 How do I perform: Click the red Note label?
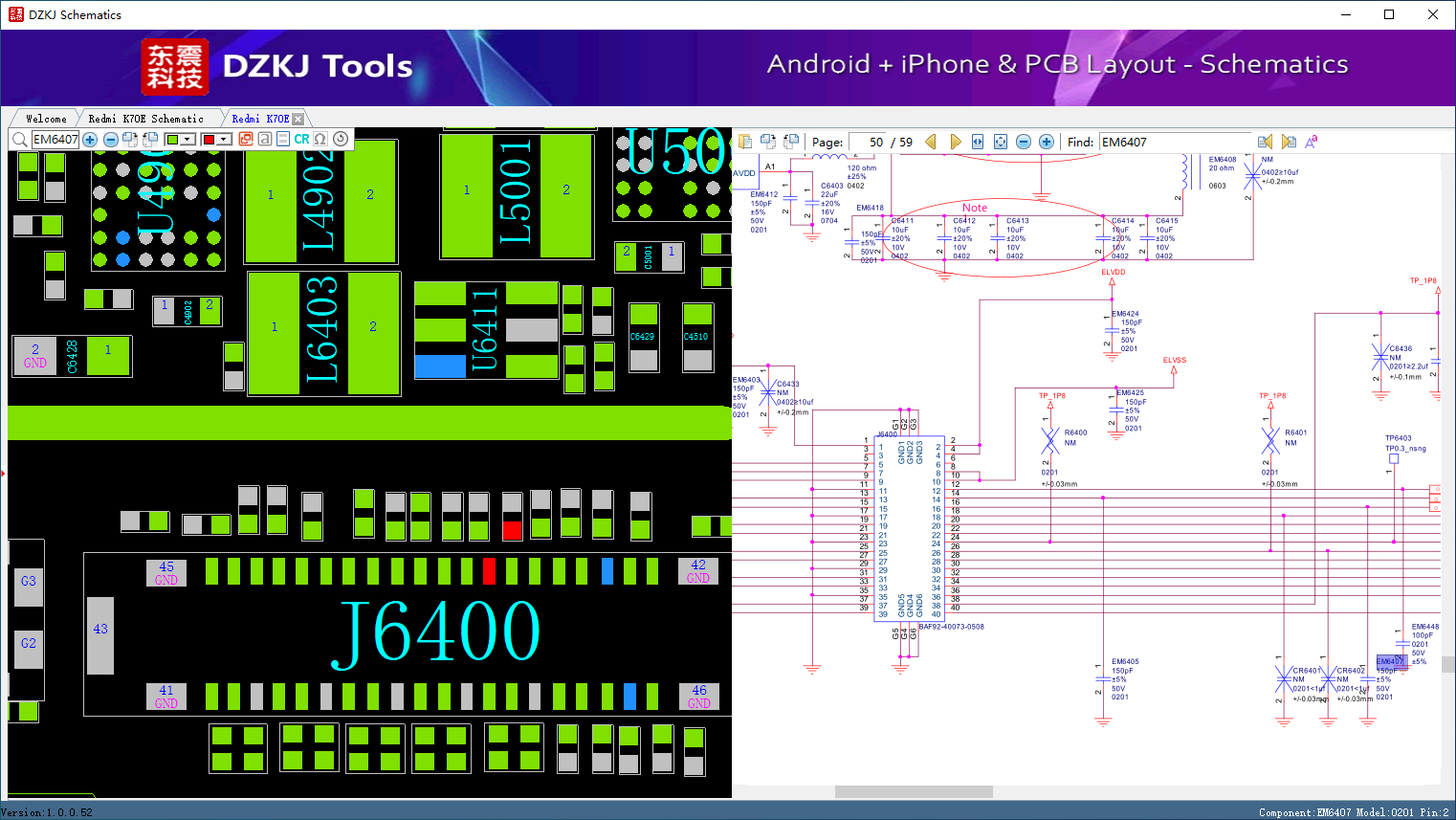coord(975,208)
